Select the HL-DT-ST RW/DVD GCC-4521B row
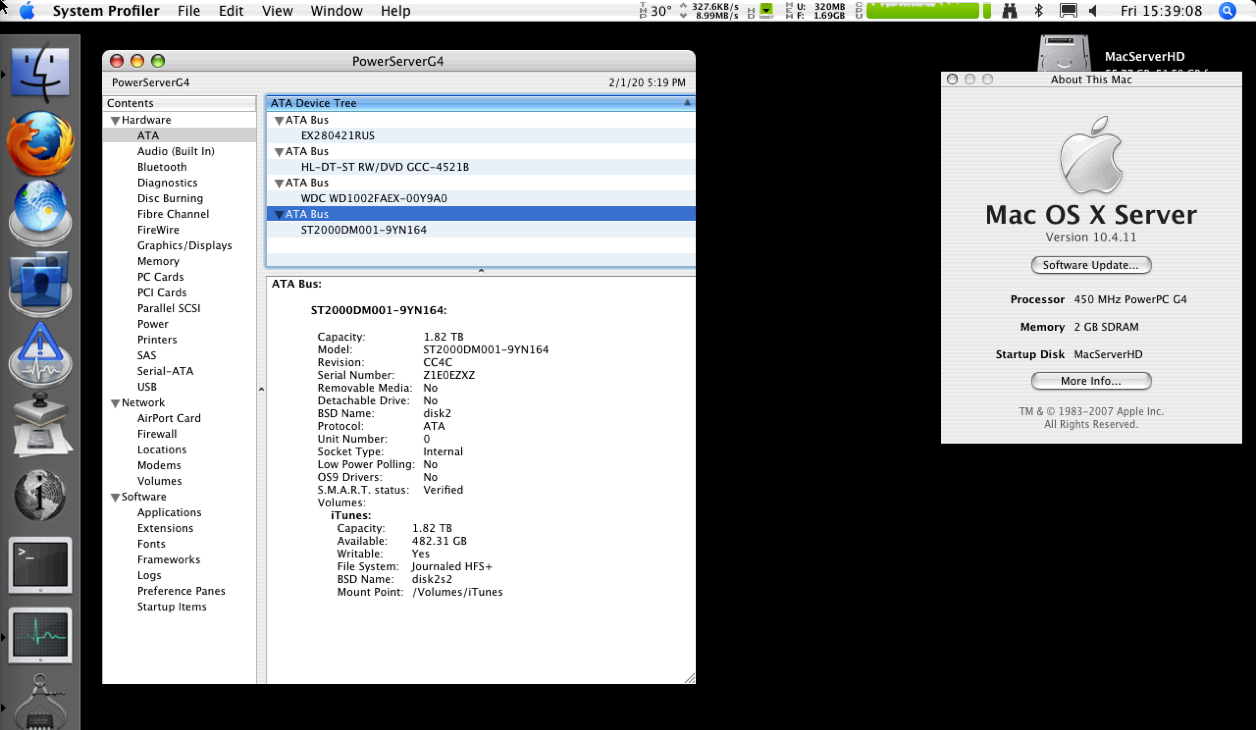Image resolution: width=1256 pixels, height=730 pixels. (x=480, y=167)
